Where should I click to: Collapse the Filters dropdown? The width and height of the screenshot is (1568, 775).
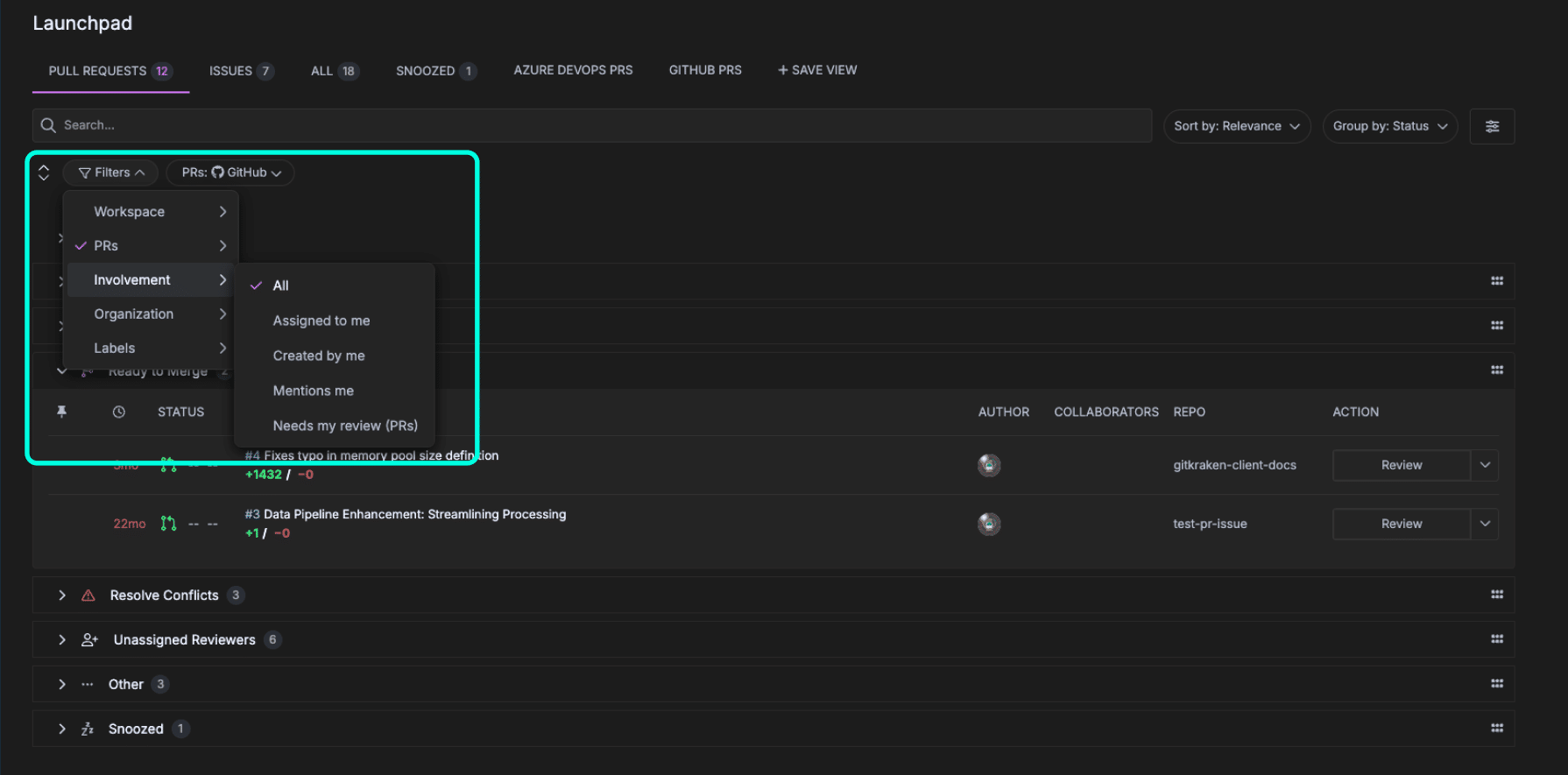110,173
